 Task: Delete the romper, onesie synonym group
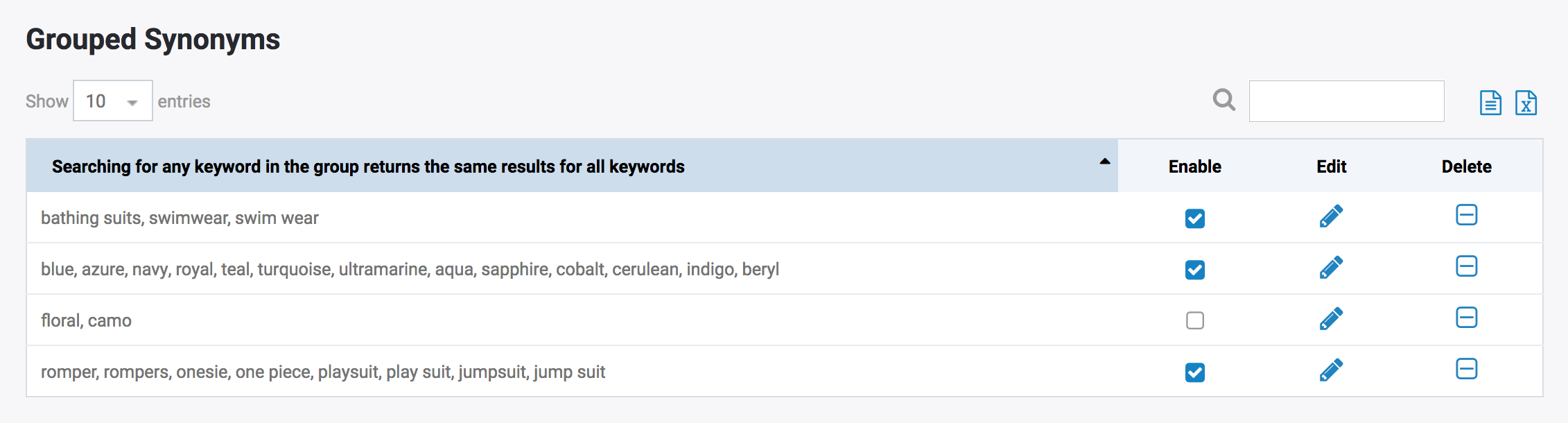tap(1467, 369)
